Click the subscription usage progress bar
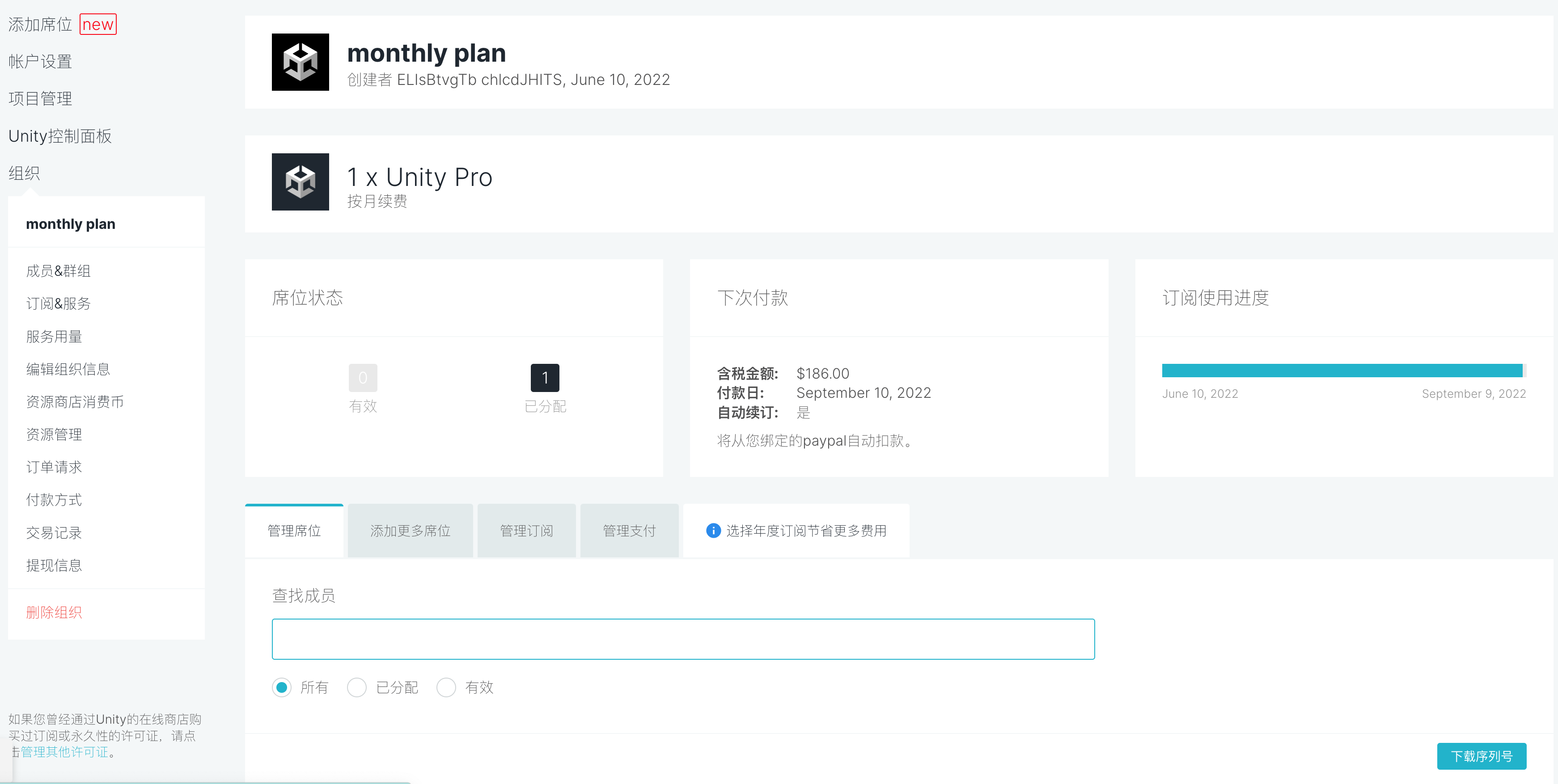1558x784 pixels. tap(1343, 371)
